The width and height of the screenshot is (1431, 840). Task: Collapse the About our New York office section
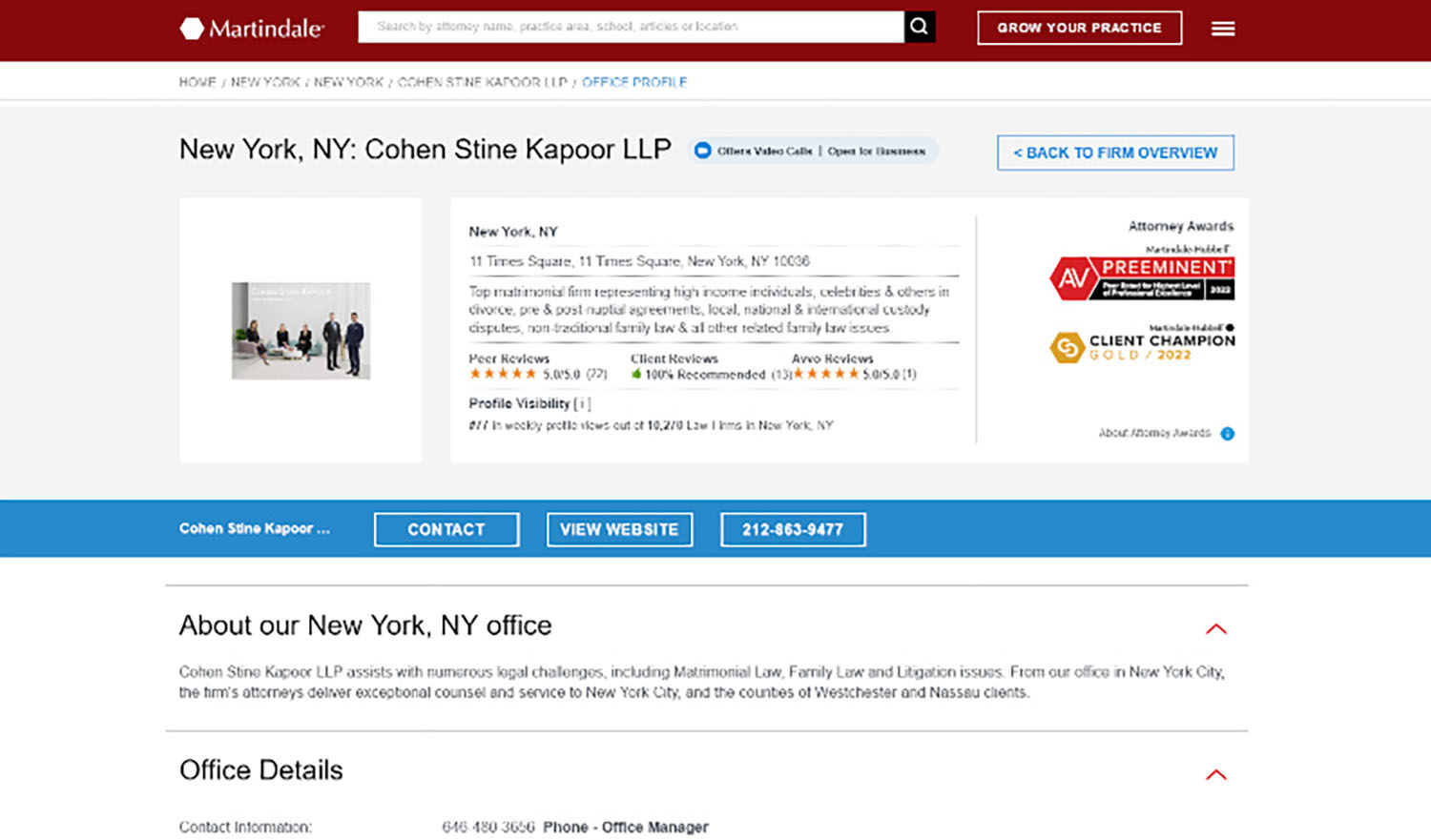[1215, 629]
